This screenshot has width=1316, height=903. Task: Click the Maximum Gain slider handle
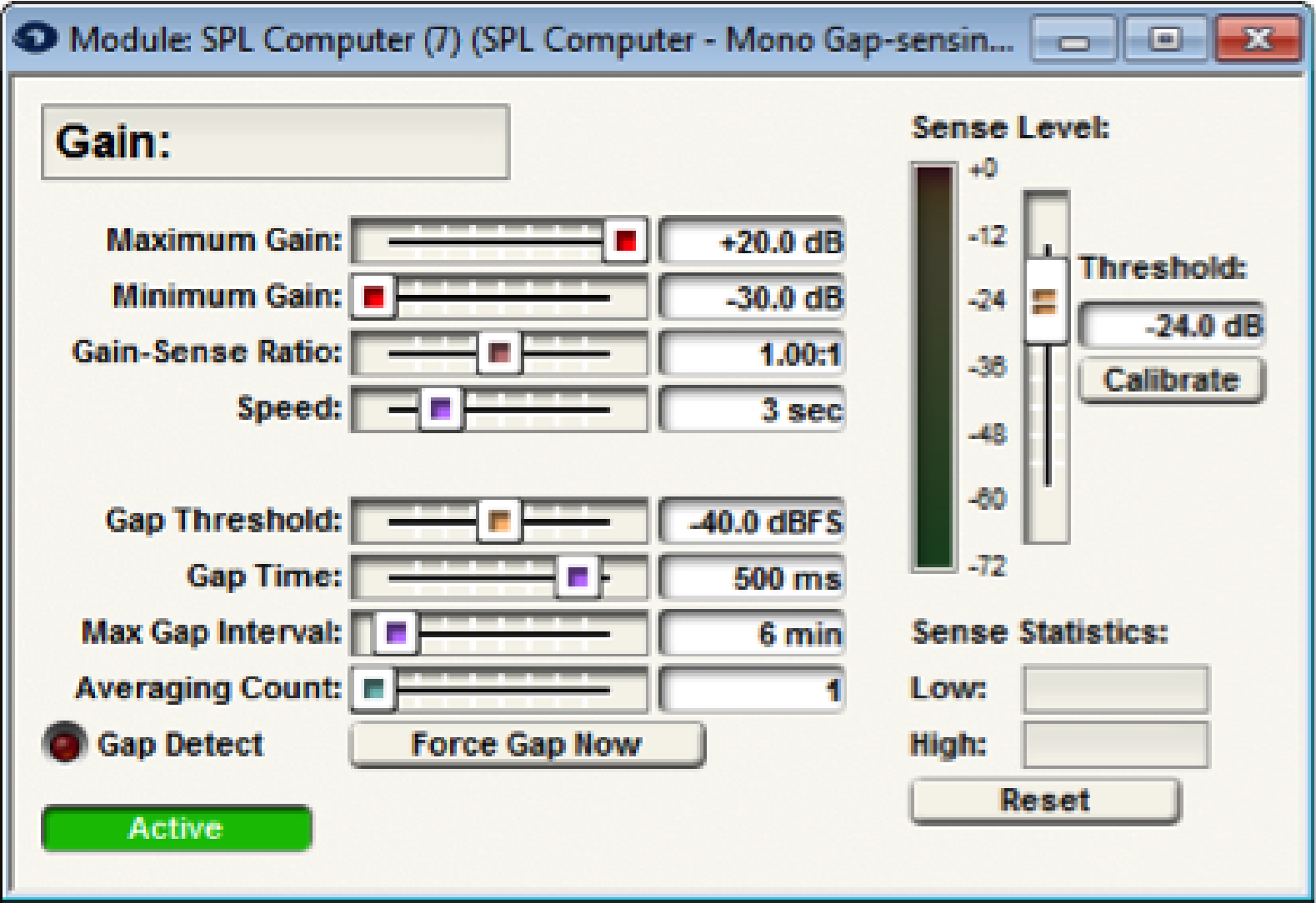point(625,241)
